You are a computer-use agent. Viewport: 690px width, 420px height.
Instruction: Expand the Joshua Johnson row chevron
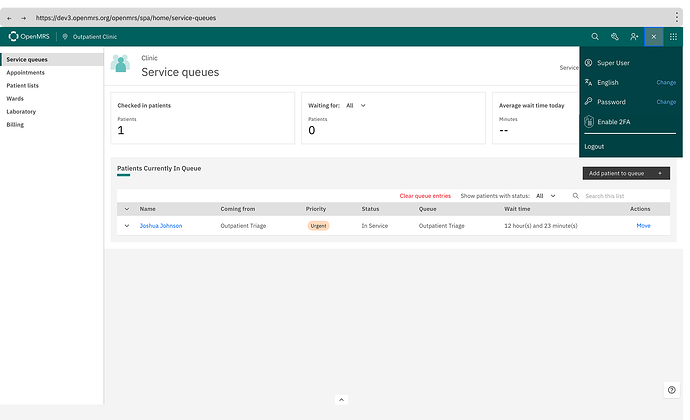click(127, 226)
